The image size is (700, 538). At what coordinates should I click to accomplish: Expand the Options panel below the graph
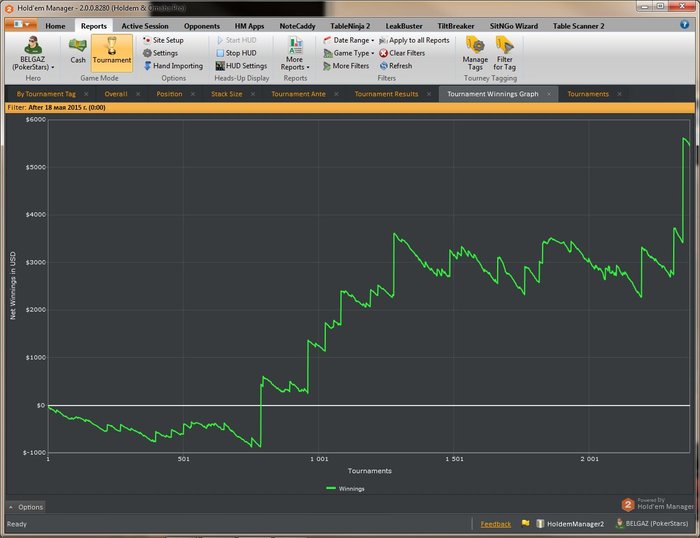26,507
